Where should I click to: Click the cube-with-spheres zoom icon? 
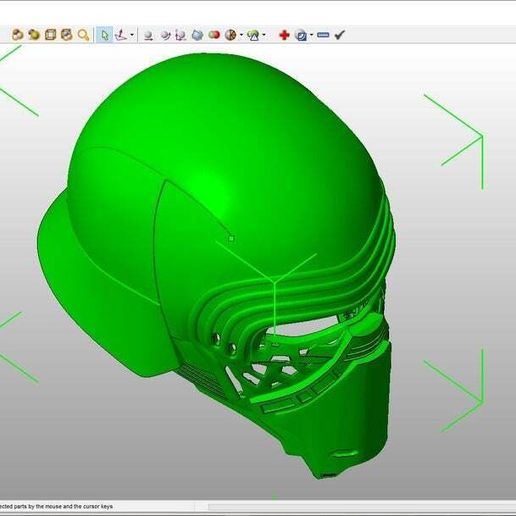67,35
